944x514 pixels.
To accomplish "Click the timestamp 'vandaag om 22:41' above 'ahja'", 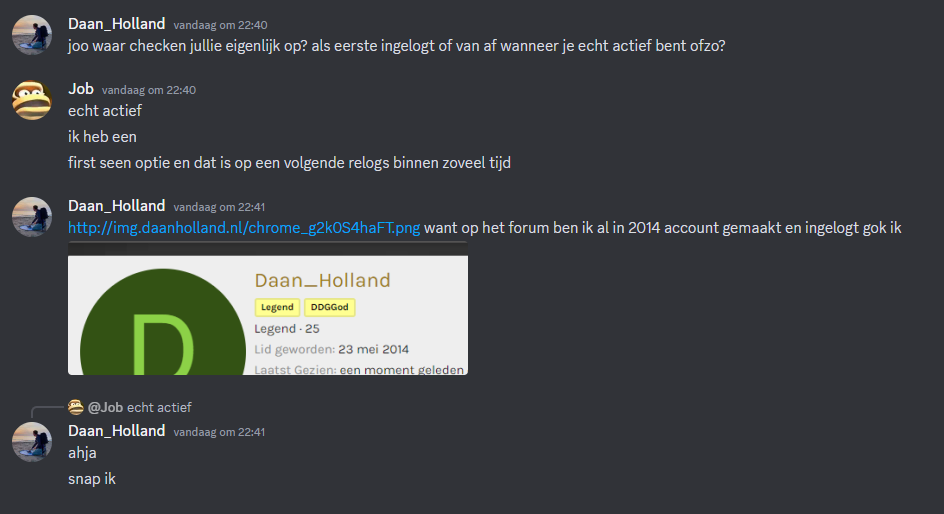I will (219, 432).
